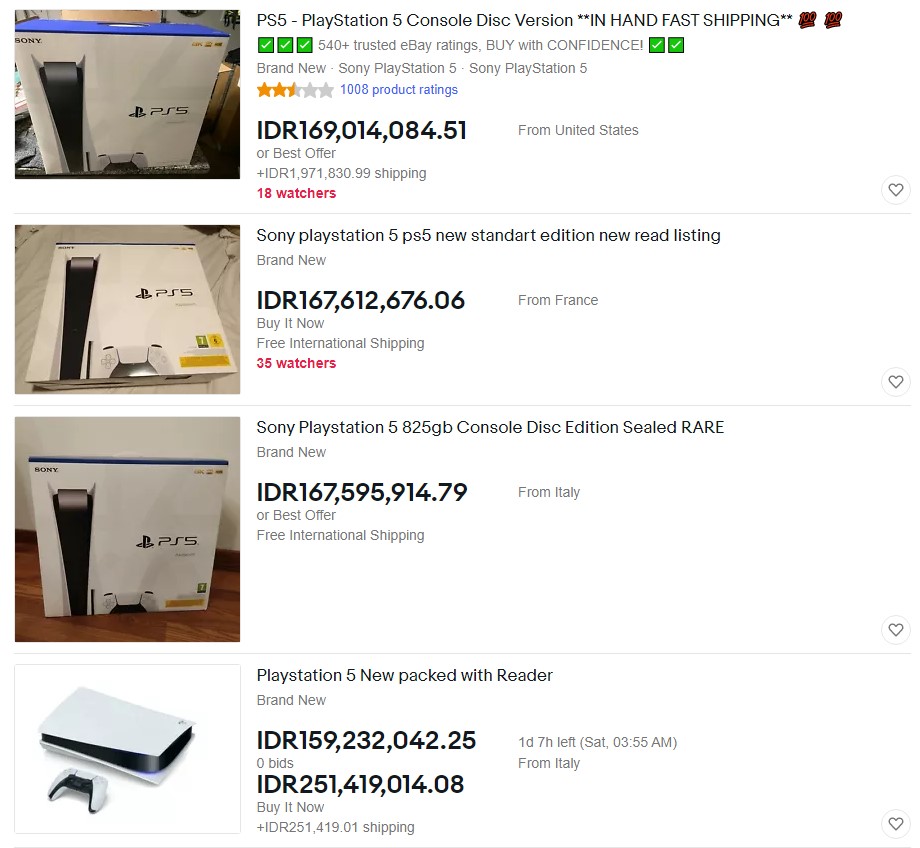Open Sony playstation 5 ps5 new standart edition listing
The height and width of the screenshot is (848, 920).
coord(488,236)
